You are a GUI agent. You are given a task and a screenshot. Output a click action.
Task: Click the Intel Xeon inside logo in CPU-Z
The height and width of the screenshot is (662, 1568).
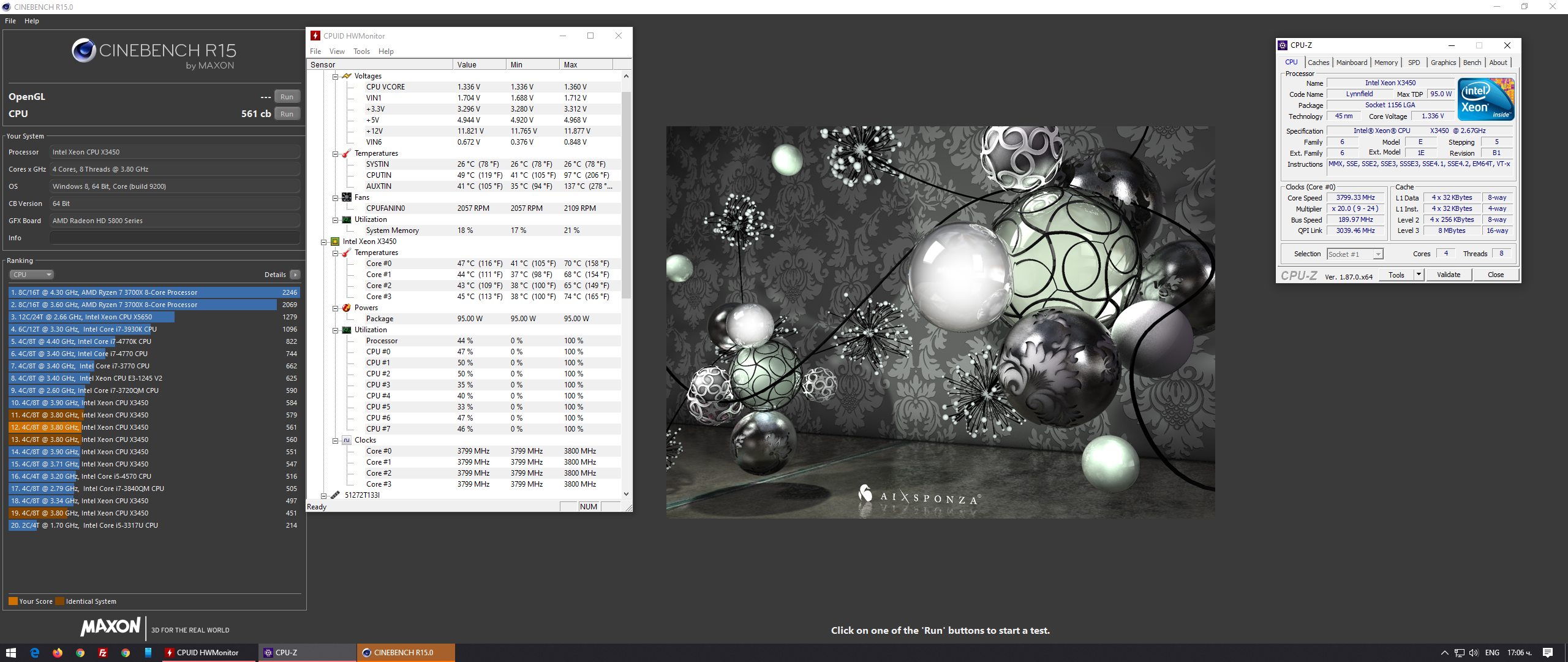click(x=1486, y=99)
